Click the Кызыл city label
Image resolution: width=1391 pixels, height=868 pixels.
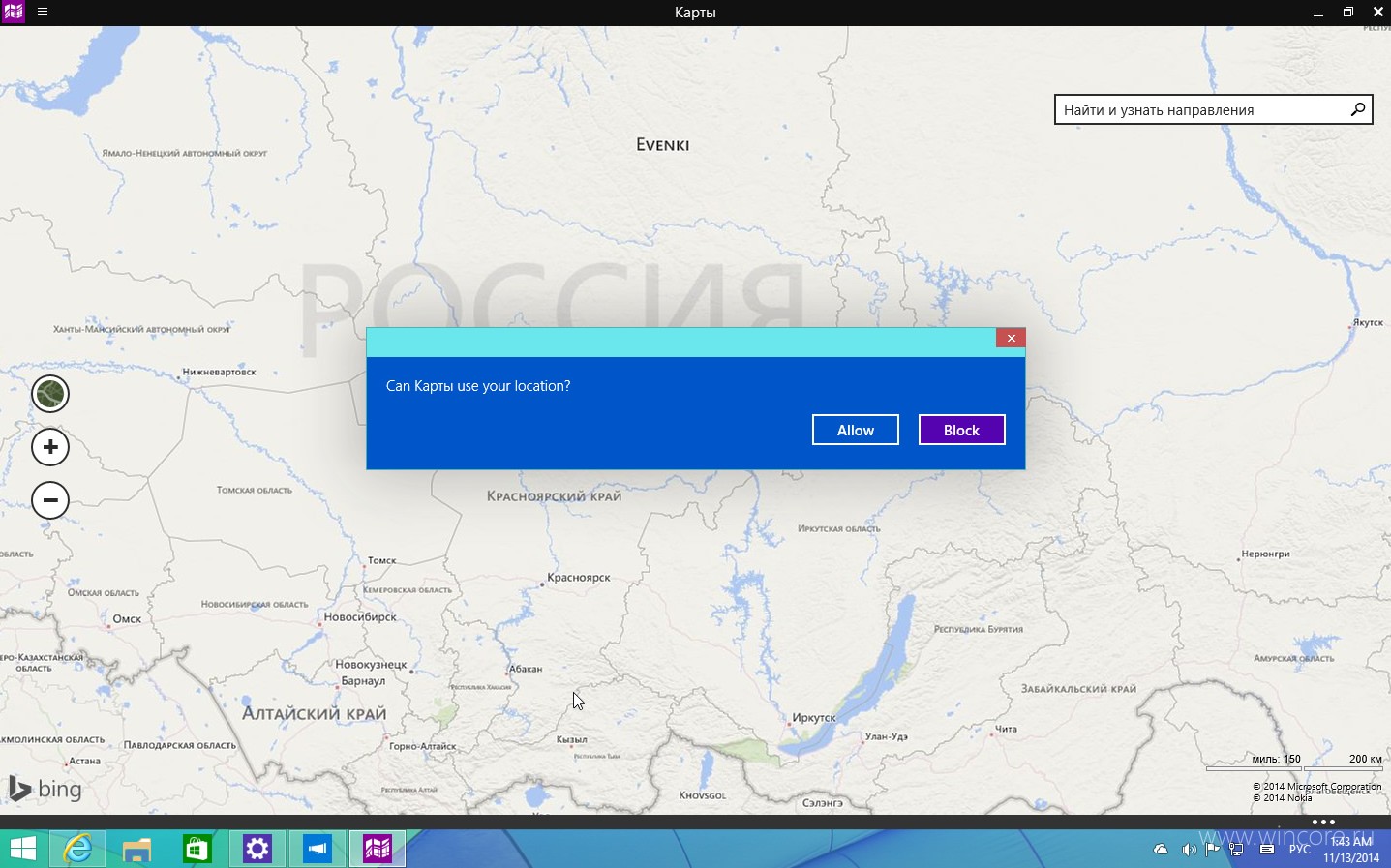(x=572, y=739)
